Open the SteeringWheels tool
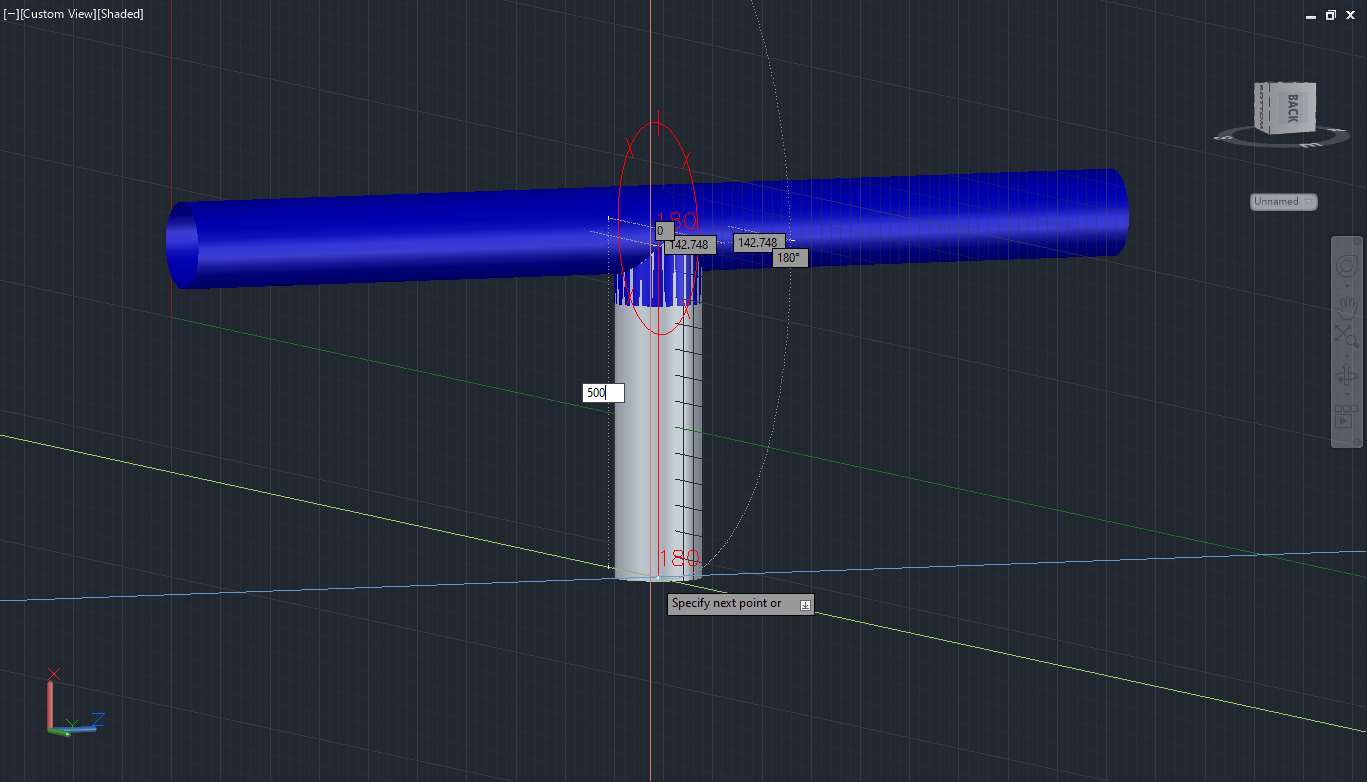This screenshot has height=782, width=1367. tap(1347, 265)
